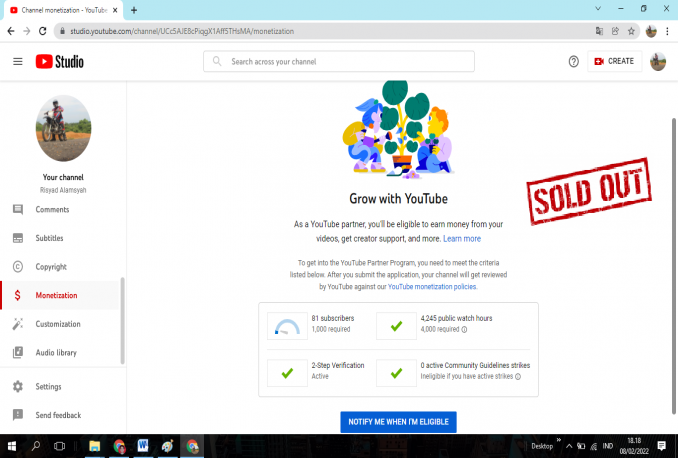Open the Learn more link
678x458 pixels.
pyautogui.click(x=462, y=239)
